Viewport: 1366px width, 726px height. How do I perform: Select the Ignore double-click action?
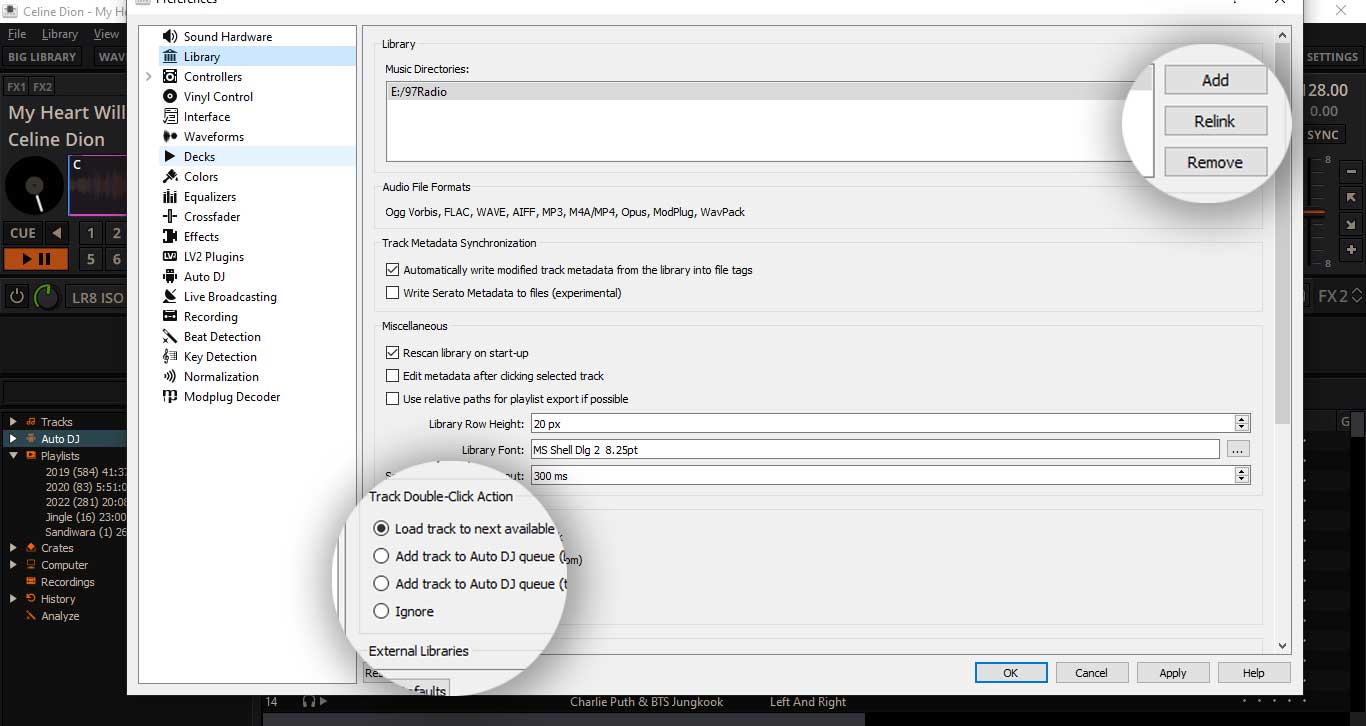(x=381, y=611)
